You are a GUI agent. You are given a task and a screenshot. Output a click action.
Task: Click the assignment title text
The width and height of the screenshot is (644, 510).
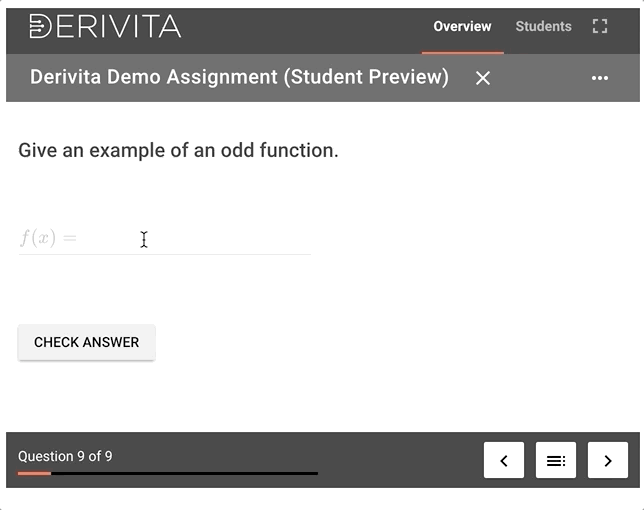point(239,78)
